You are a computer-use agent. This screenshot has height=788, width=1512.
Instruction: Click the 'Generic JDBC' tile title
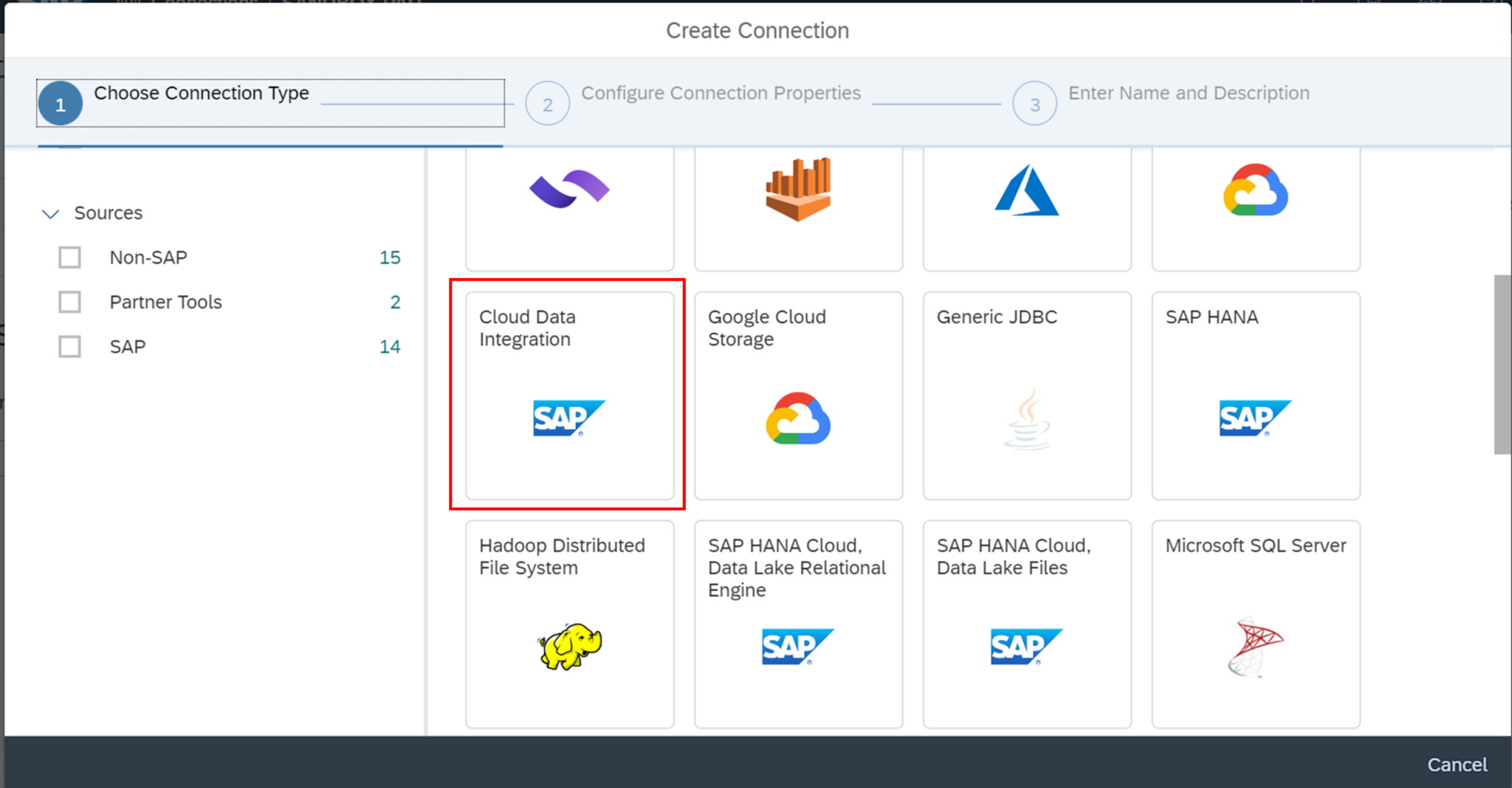coord(997,317)
